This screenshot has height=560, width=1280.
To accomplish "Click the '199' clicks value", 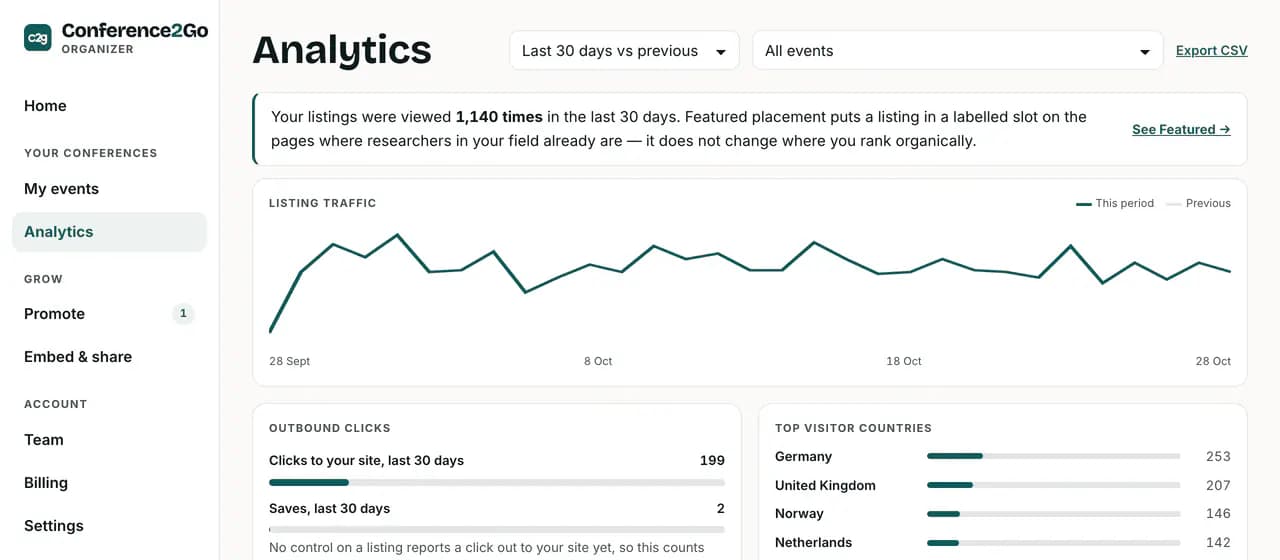I will 712,461.
